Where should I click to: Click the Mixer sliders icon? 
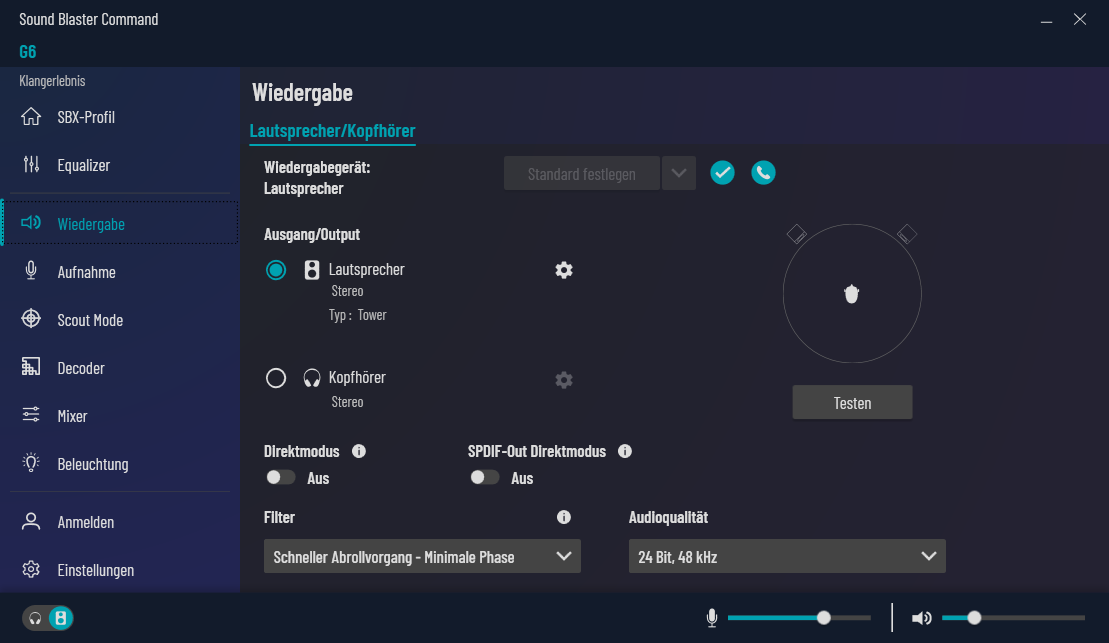click(x=31, y=415)
